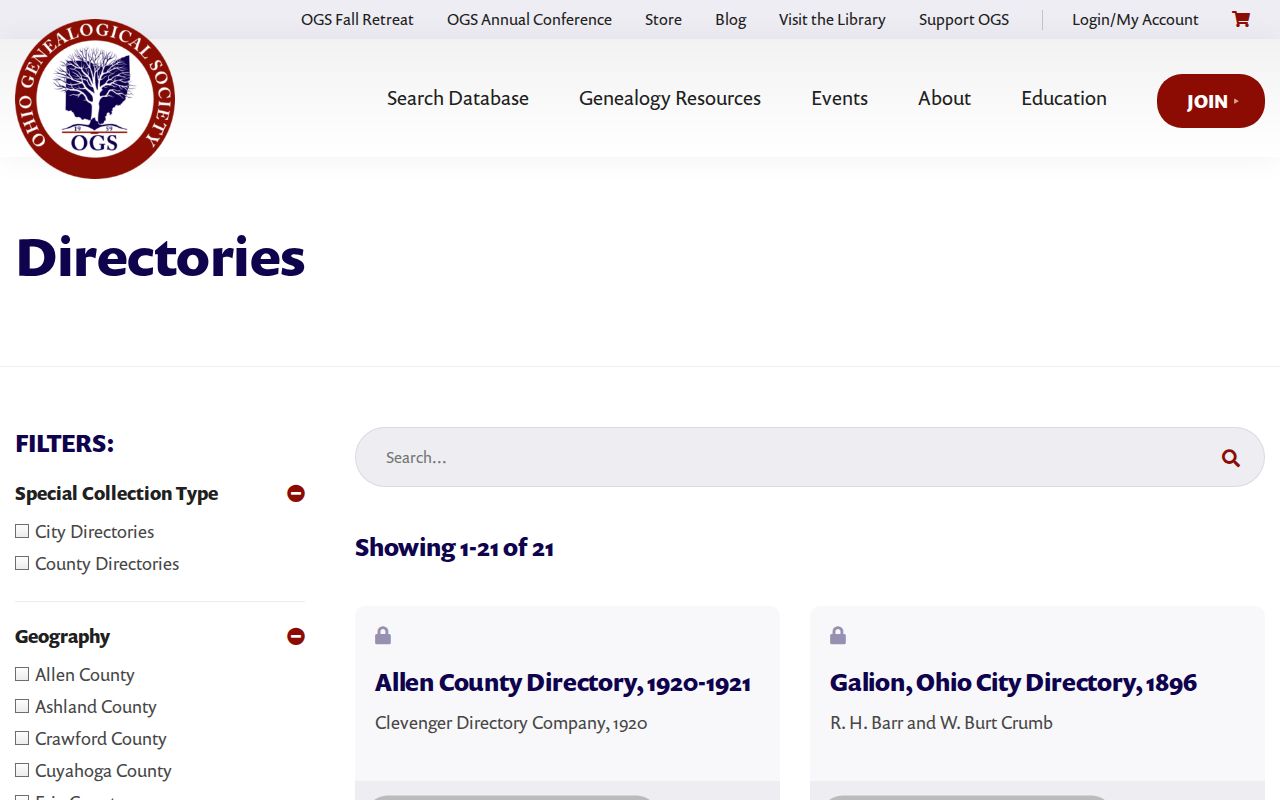Open the Blog link

click(x=730, y=19)
